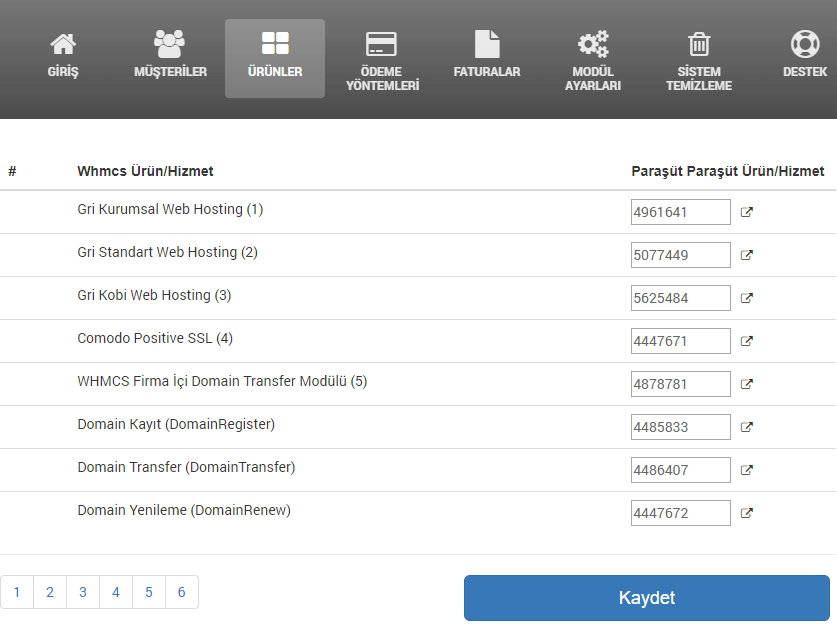Screen dimensions: 837x636
Task: Open Ödeme Yöntemleri payment methods
Action: point(382,61)
